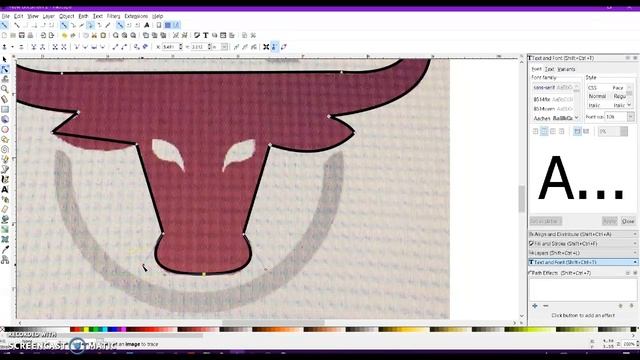Open the Layer menu
Screen dimensions: 640x360
pyautogui.click(x=49, y=16)
